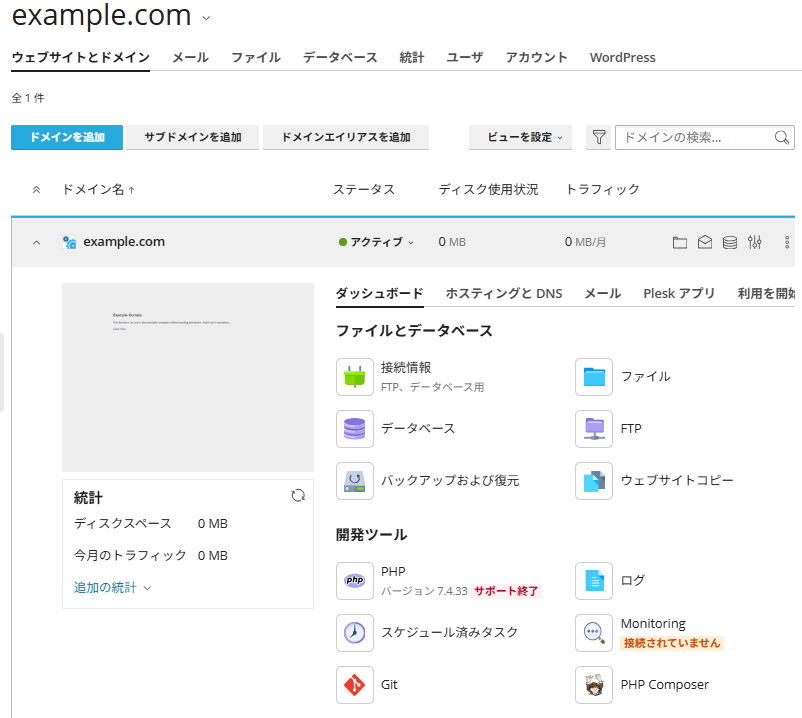The image size is (802, 718).
Task: Click the ドメインの検索 search field
Action: pyautogui.click(x=694, y=138)
